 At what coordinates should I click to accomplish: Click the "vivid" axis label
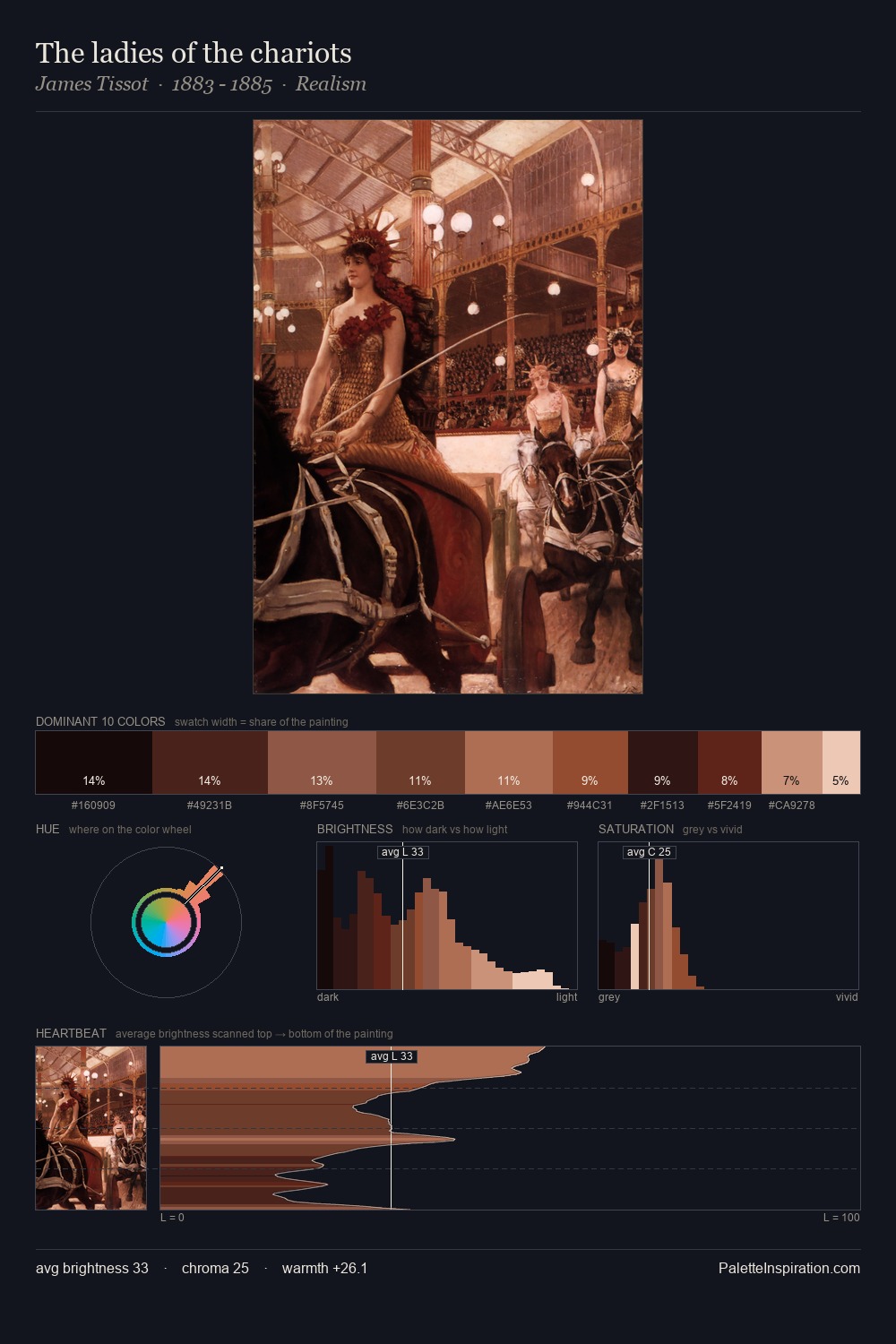pyautogui.click(x=847, y=997)
